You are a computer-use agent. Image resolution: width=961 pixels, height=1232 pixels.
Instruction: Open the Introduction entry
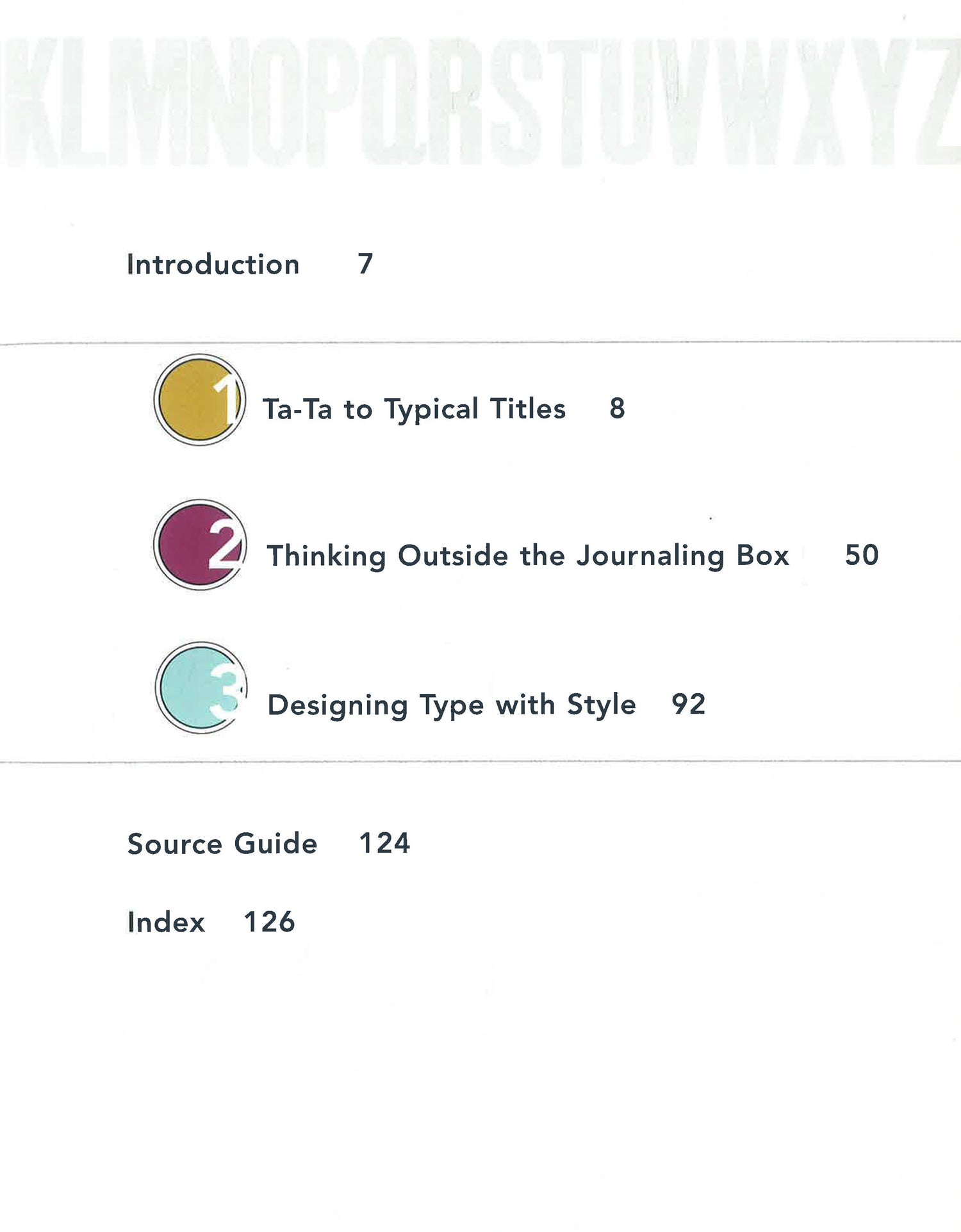(x=213, y=265)
